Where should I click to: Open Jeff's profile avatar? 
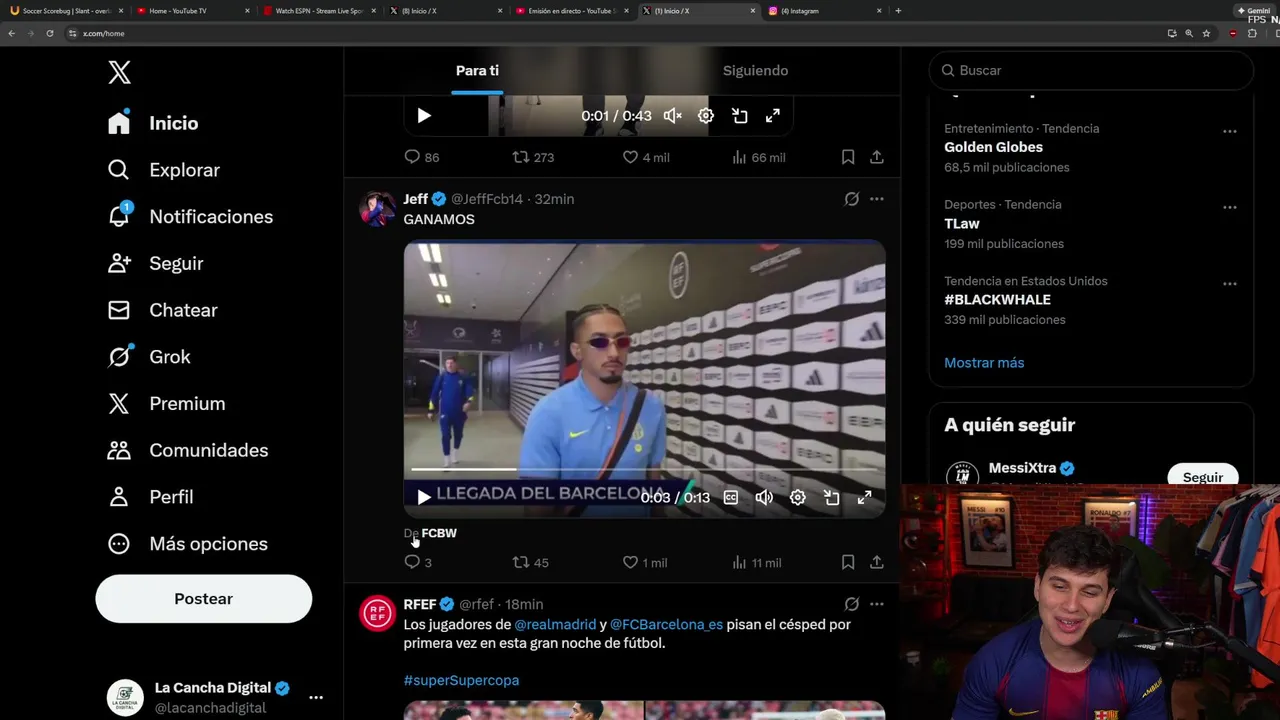(x=377, y=208)
